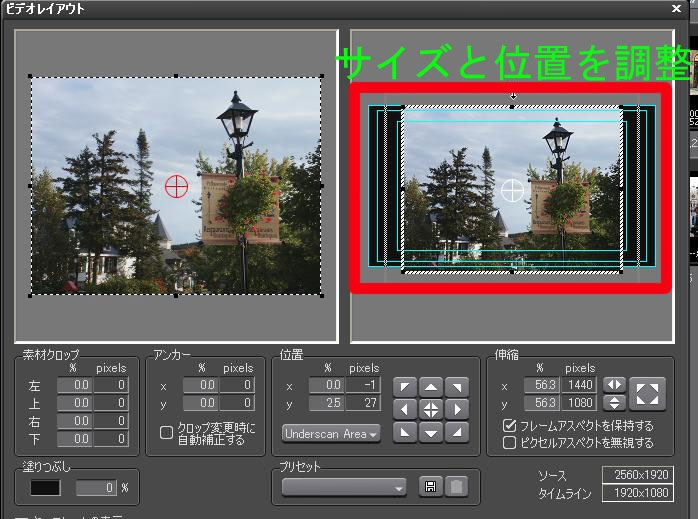Image resolution: width=698 pixels, height=519 pixels.
Task: Uncheck keep frame aspect checkbox
Action: pos(509,426)
